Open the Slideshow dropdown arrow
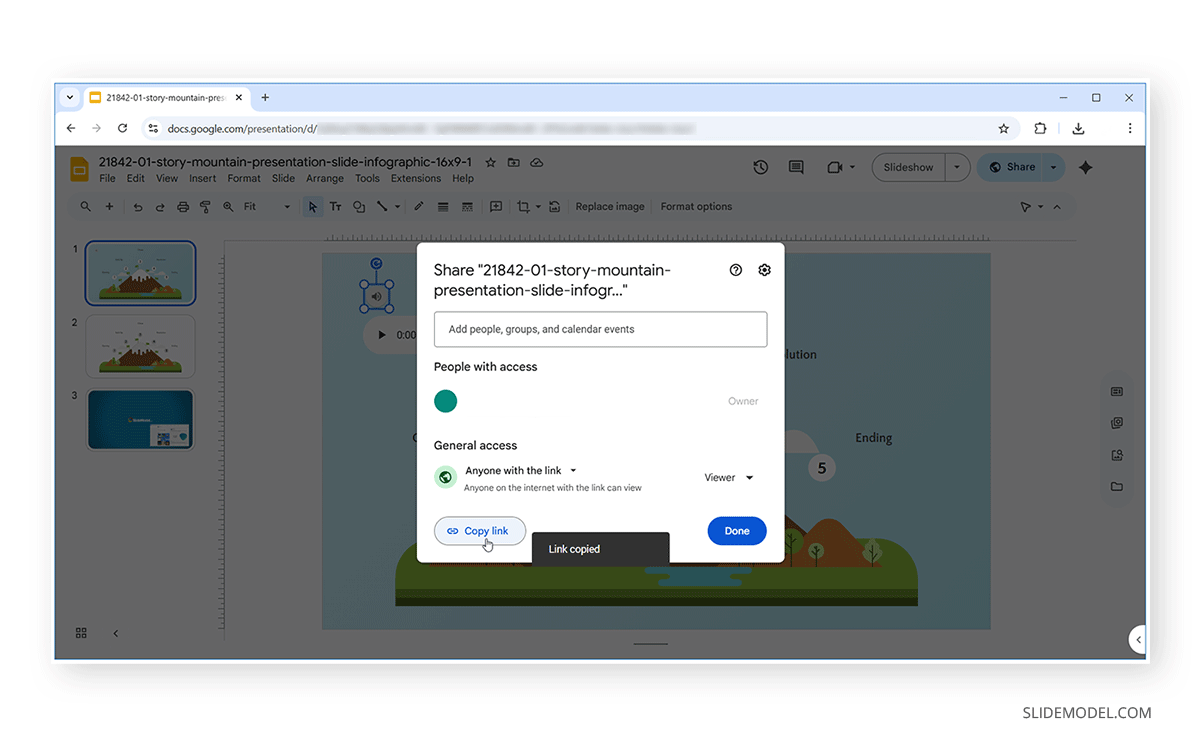The image size is (1200, 743). pos(956,167)
